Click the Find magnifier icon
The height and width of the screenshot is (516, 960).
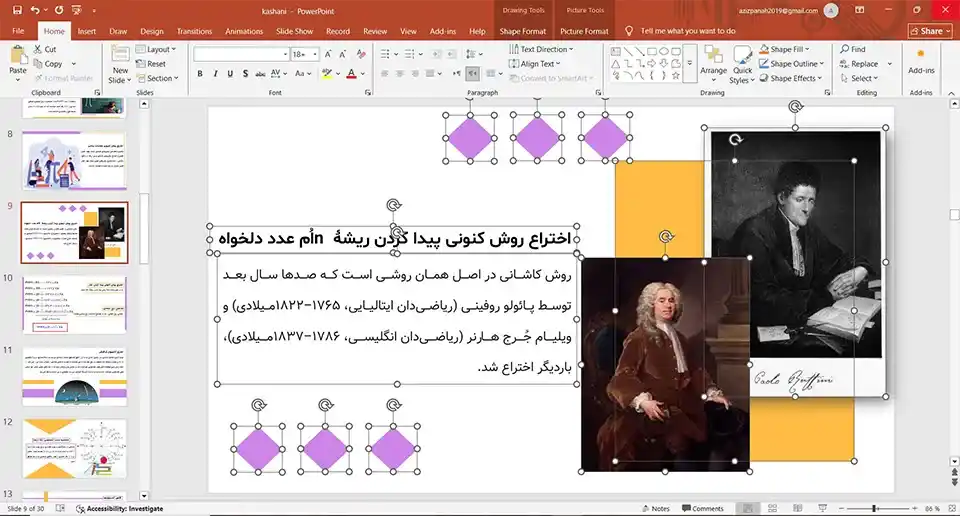pos(845,49)
